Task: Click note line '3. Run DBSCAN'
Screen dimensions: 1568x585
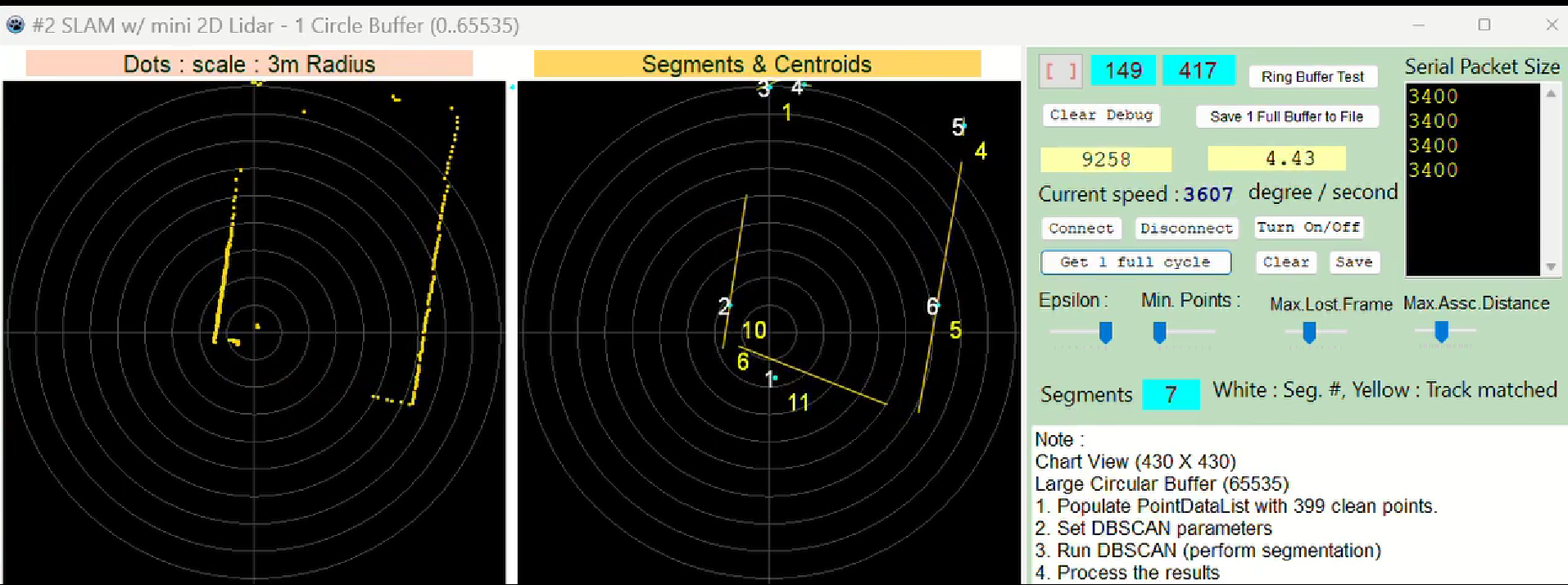Action: click(x=1208, y=550)
